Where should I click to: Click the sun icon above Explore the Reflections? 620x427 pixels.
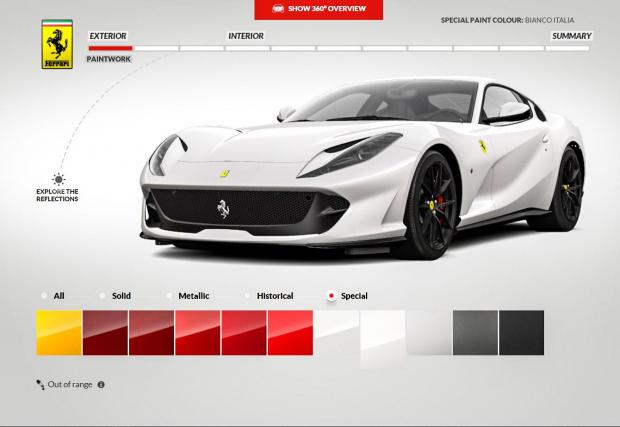point(58,179)
